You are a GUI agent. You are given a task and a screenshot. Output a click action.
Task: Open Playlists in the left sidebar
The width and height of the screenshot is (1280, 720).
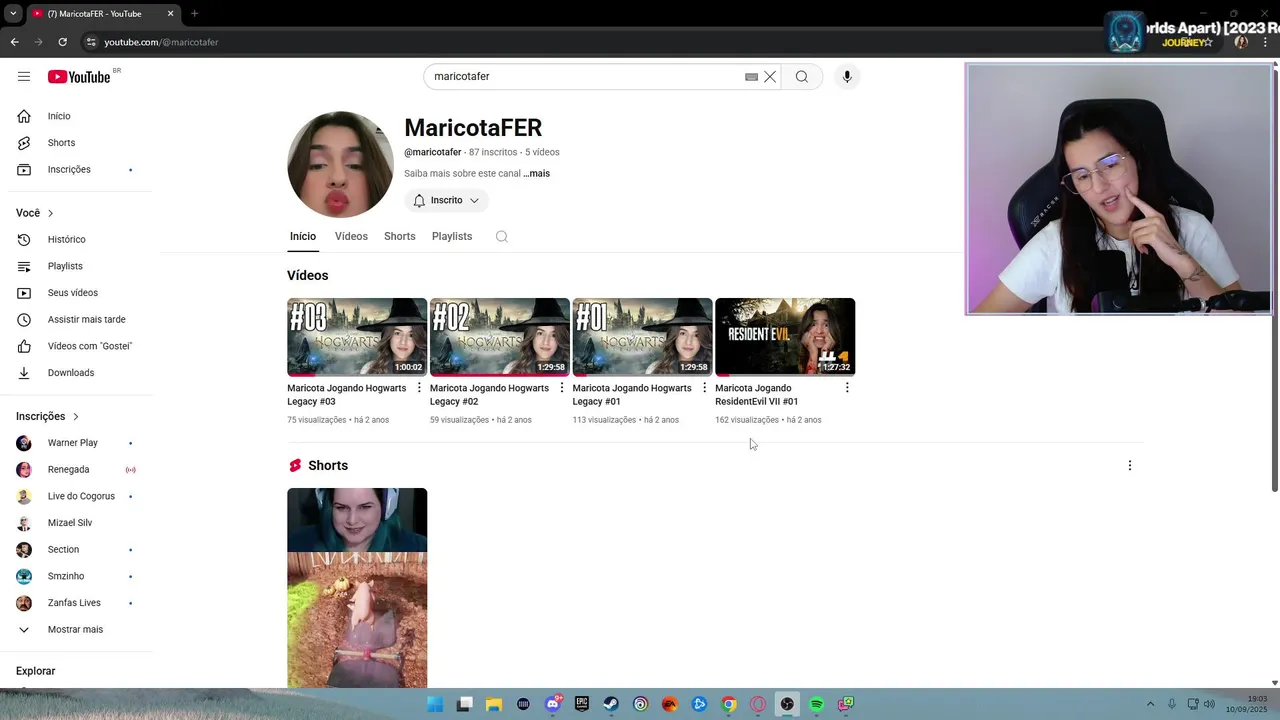click(76, 266)
